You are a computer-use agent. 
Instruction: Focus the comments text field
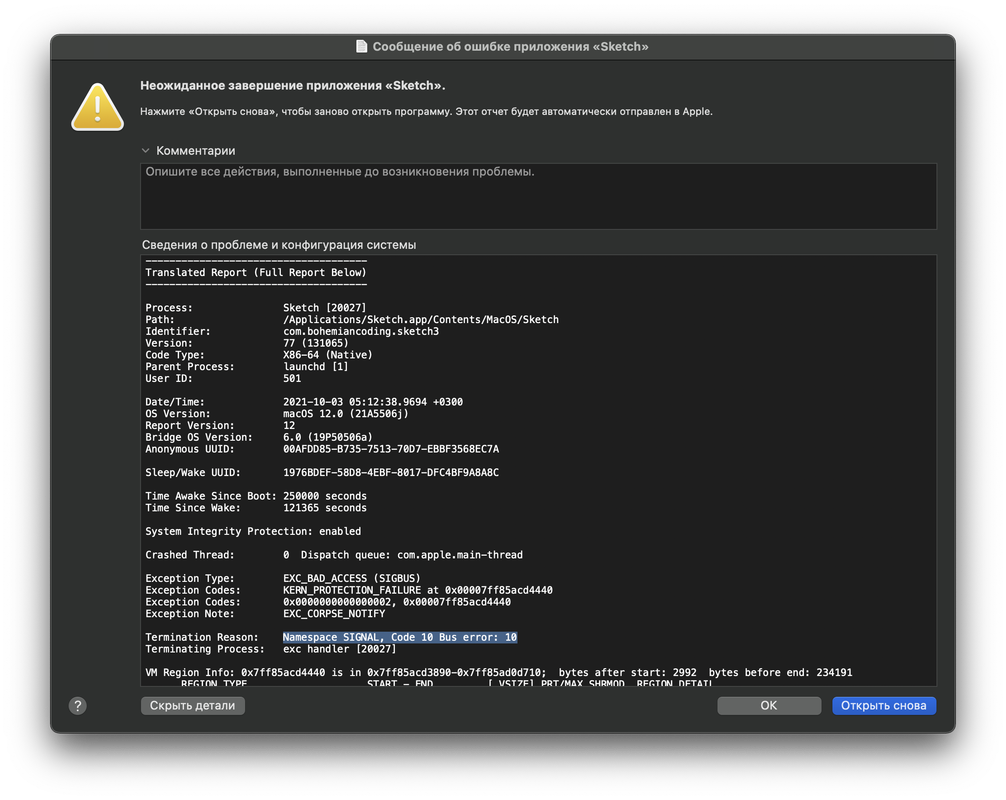(538, 196)
